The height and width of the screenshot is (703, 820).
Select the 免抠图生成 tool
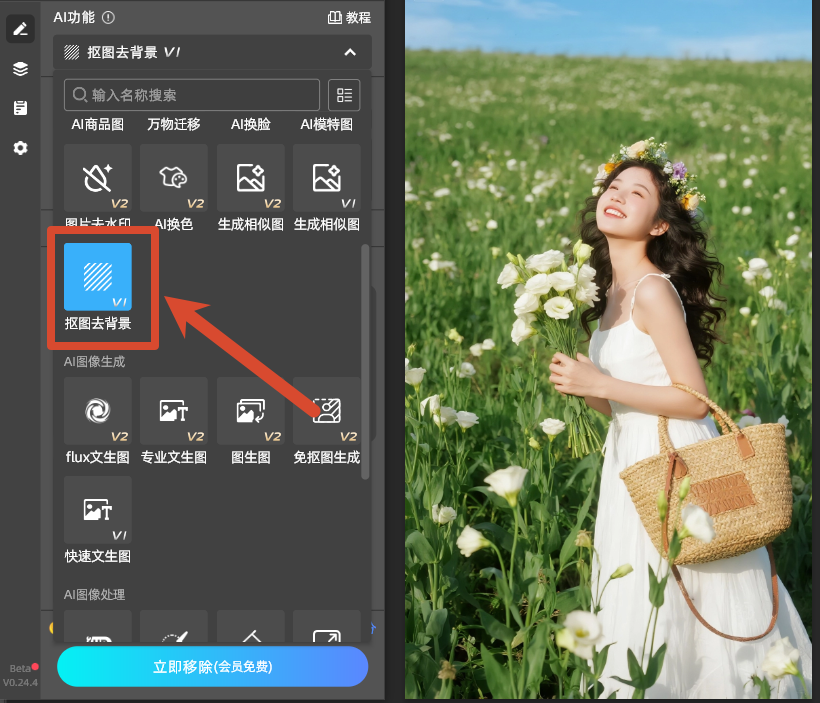[x=327, y=411]
